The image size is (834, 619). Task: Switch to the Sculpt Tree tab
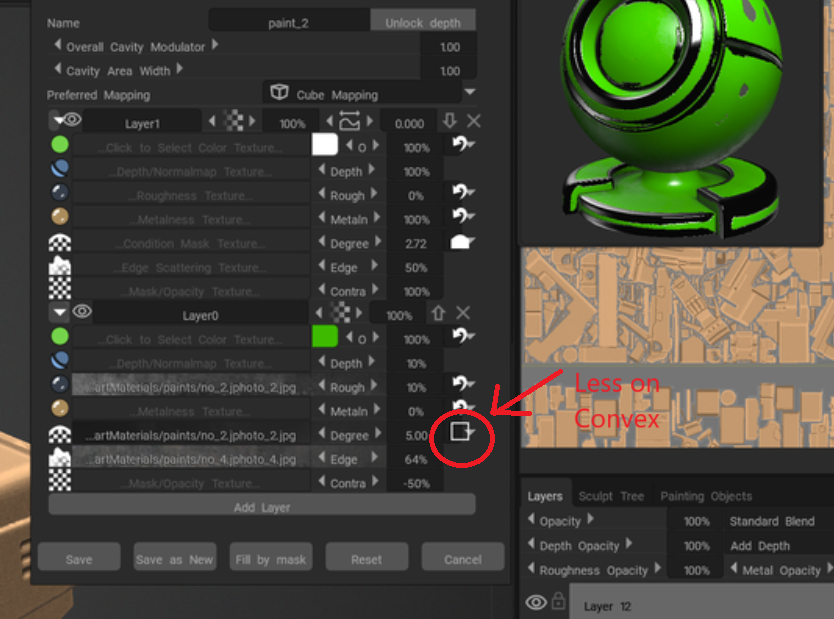[611, 496]
